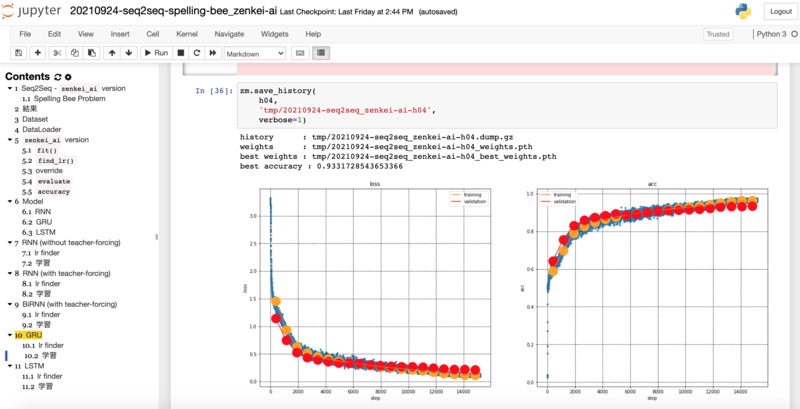Interrupt the kernel with the stop icon
This screenshot has height=409, width=800.
point(181,52)
